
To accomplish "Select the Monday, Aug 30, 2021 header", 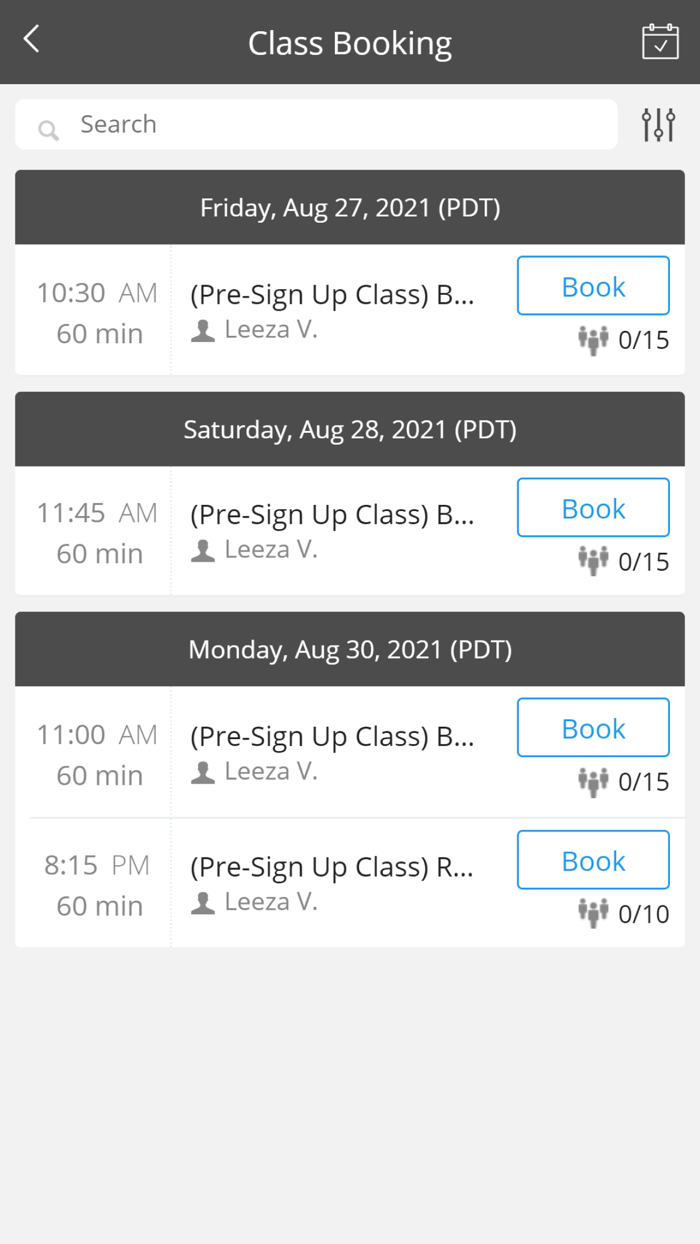I will tap(350, 649).
